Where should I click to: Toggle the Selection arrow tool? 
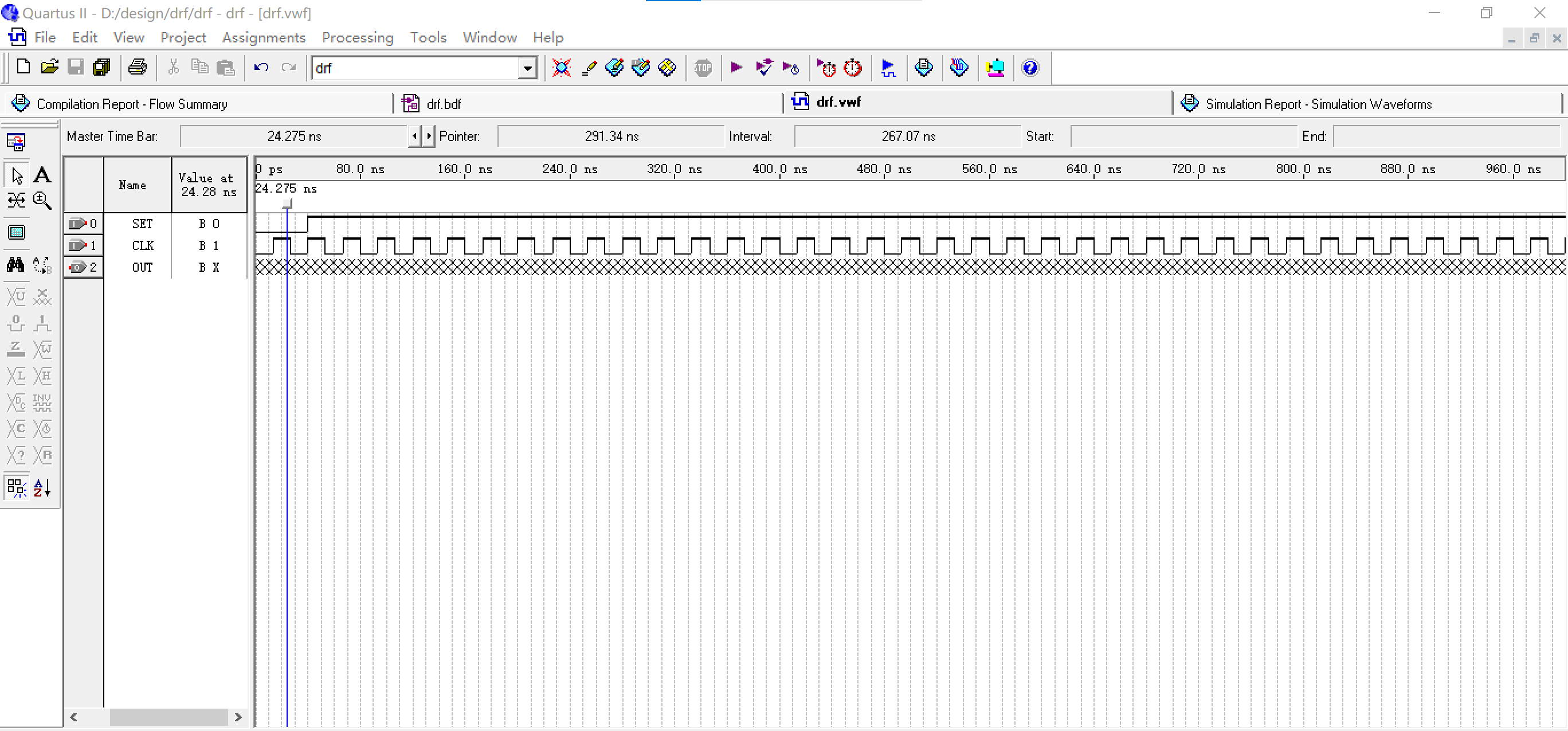17,175
